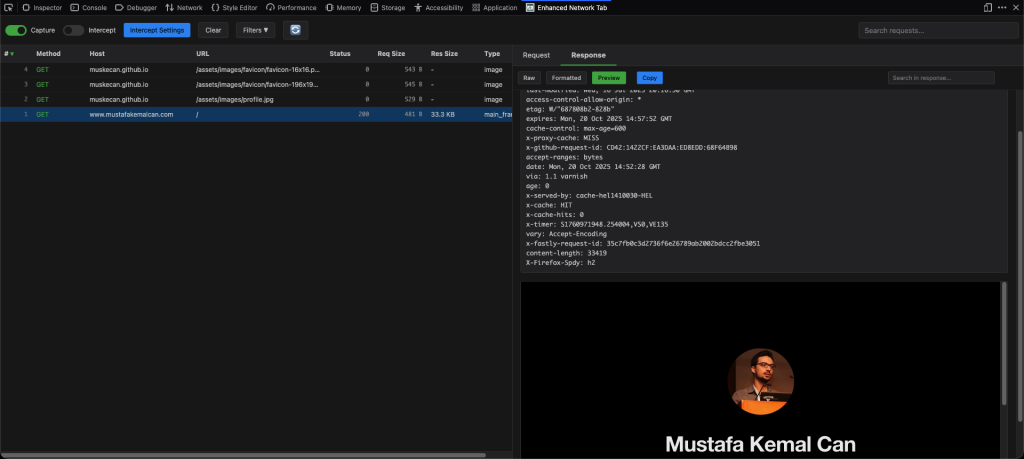
Task: Select the Enhanced Network Tab
Action: pyautogui.click(x=572, y=7)
